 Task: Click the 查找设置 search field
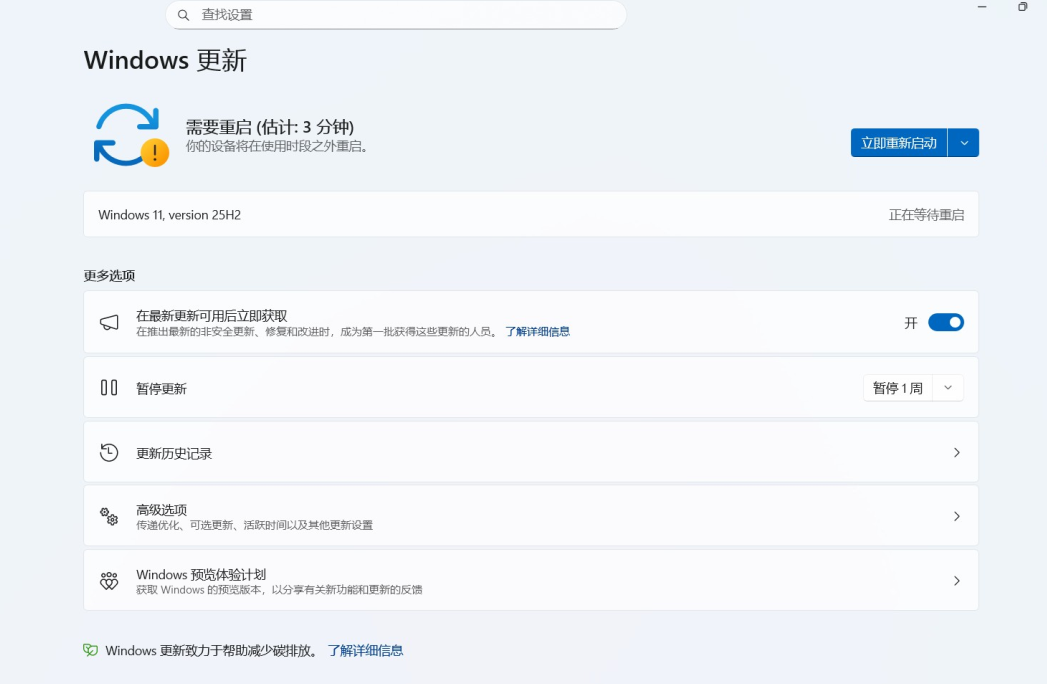pos(396,15)
